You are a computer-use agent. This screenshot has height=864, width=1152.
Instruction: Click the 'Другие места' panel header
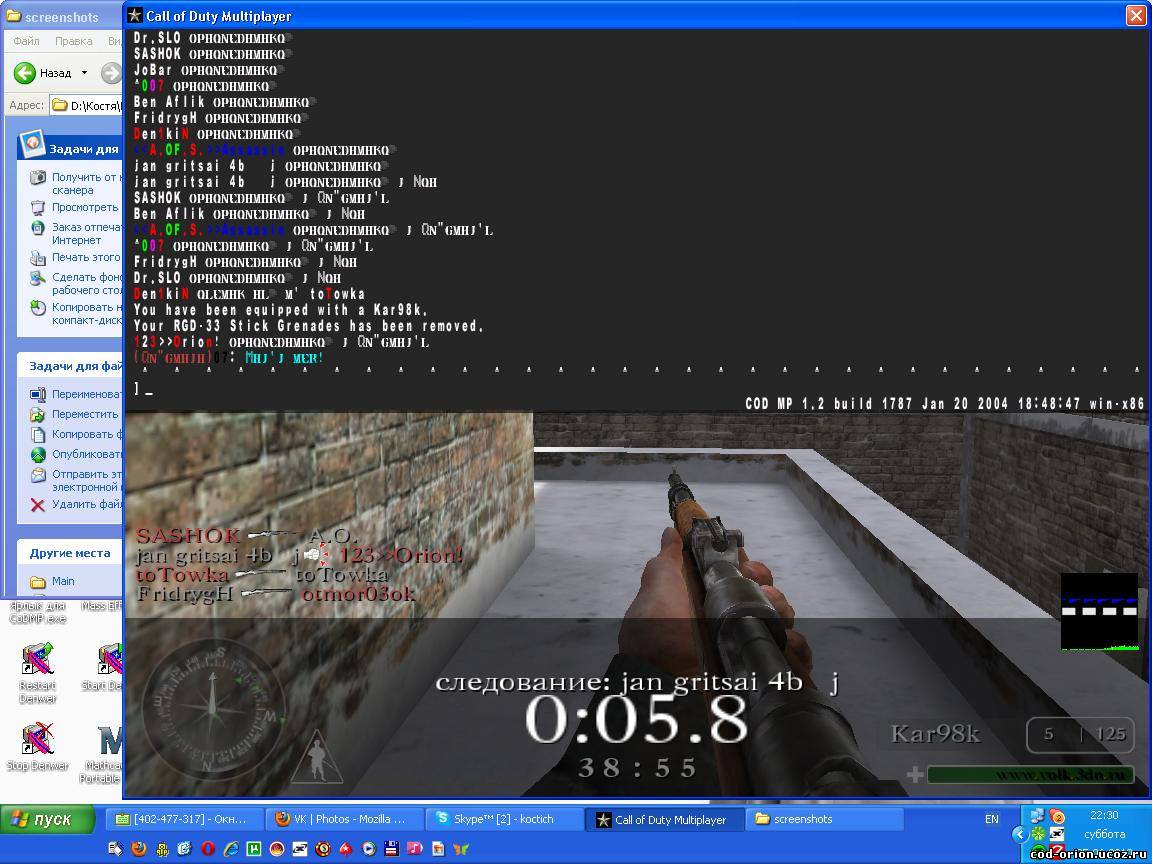(x=70, y=553)
